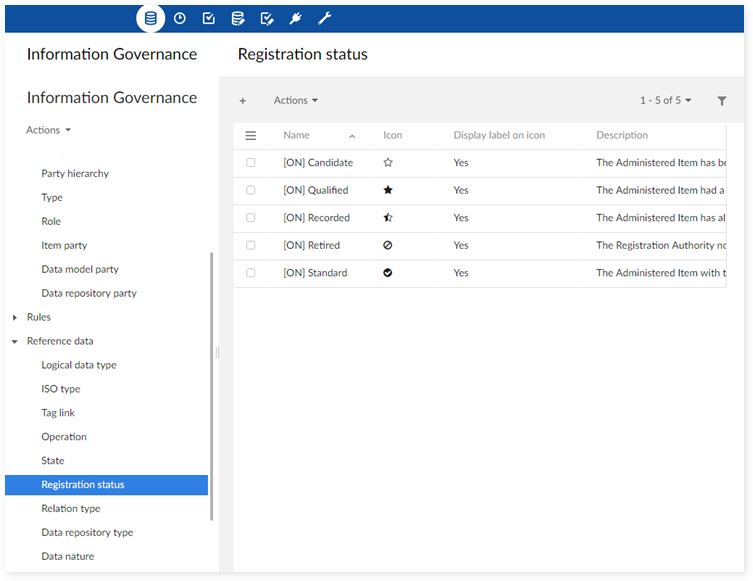
Task: Open the Data repository type item
Action: [x=87, y=533]
